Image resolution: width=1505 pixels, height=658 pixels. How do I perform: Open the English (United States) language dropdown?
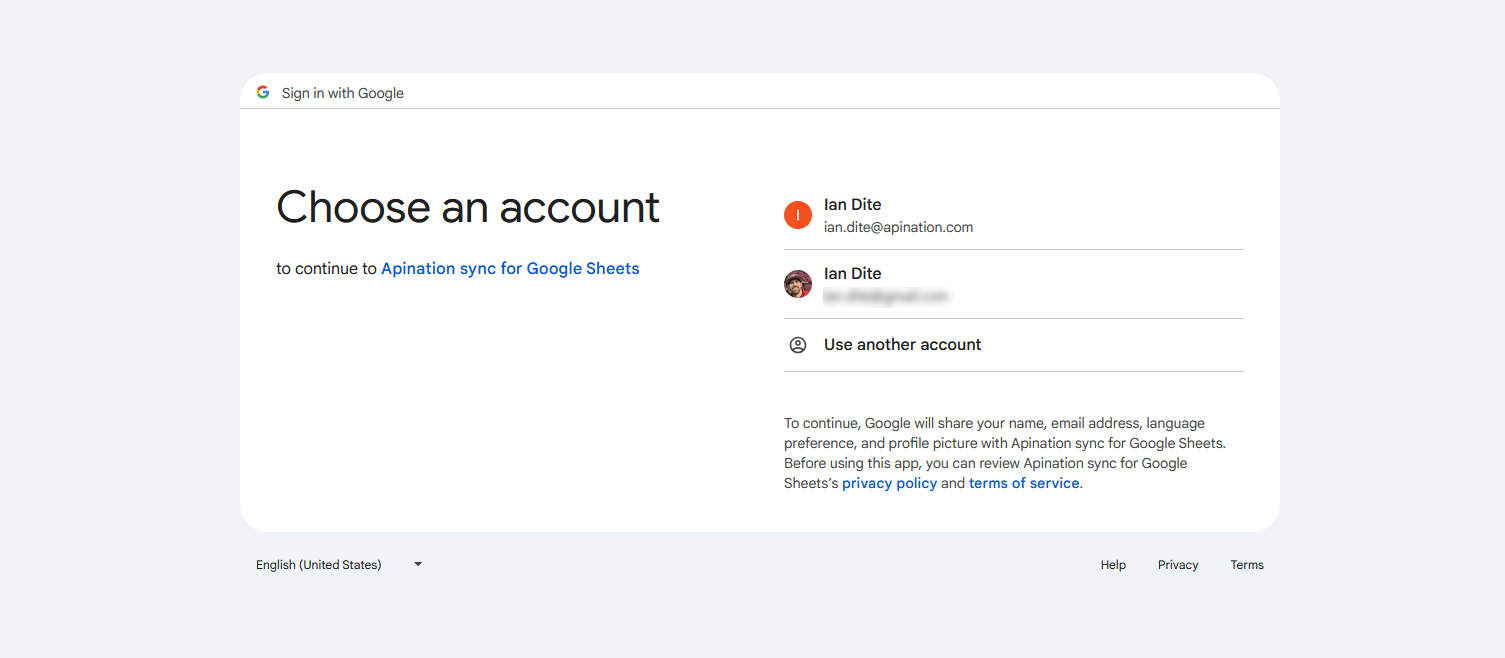pyautogui.click(x=339, y=565)
